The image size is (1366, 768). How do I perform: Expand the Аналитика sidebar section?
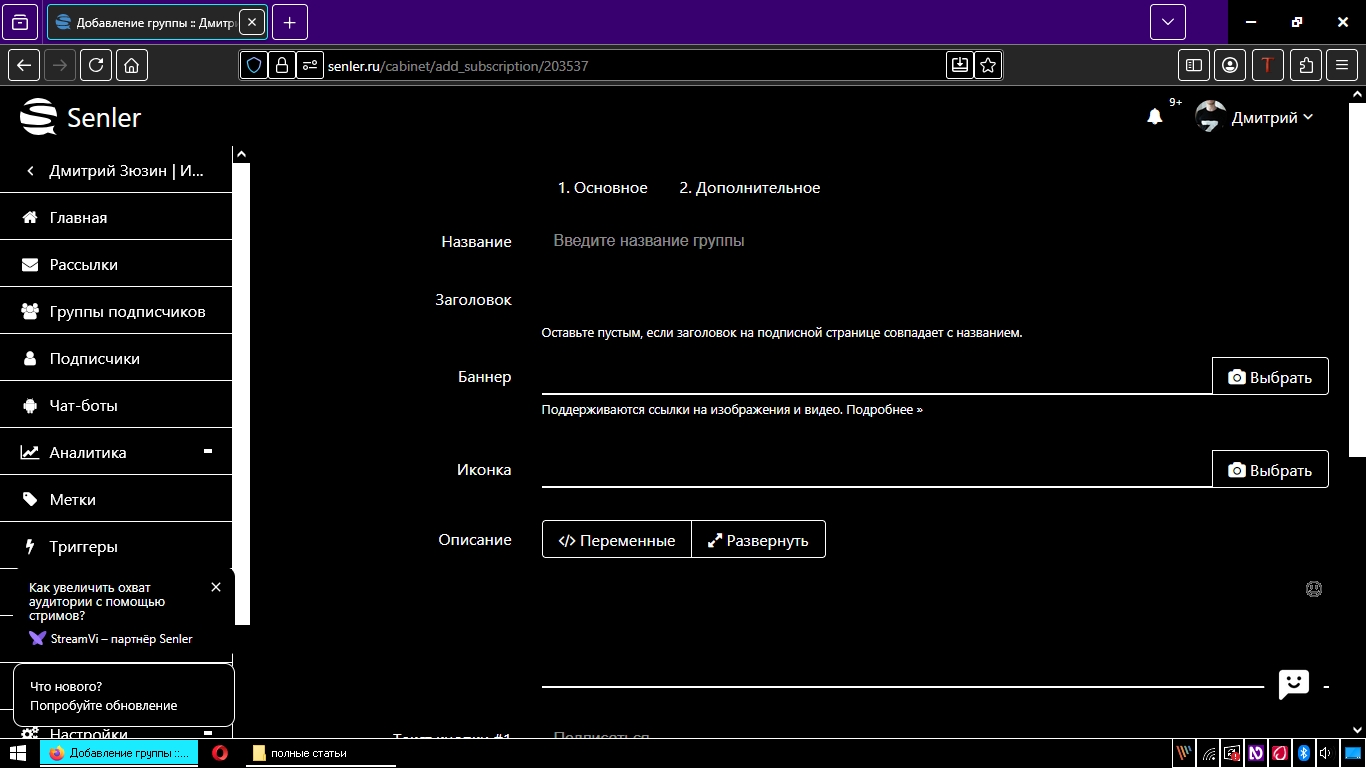[x=207, y=452]
